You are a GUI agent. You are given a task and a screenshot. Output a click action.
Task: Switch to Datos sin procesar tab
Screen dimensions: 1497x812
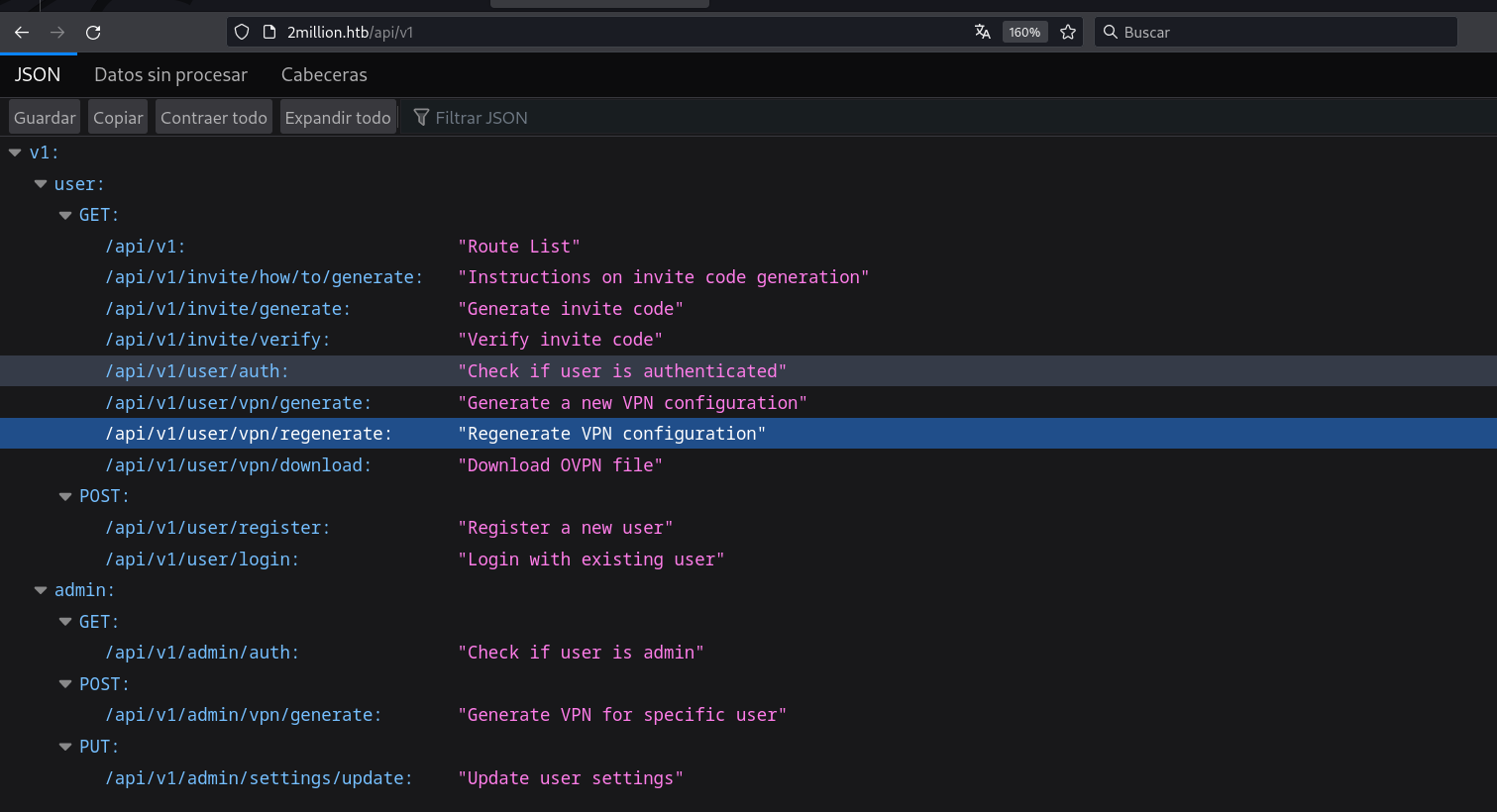click(170, 75)
